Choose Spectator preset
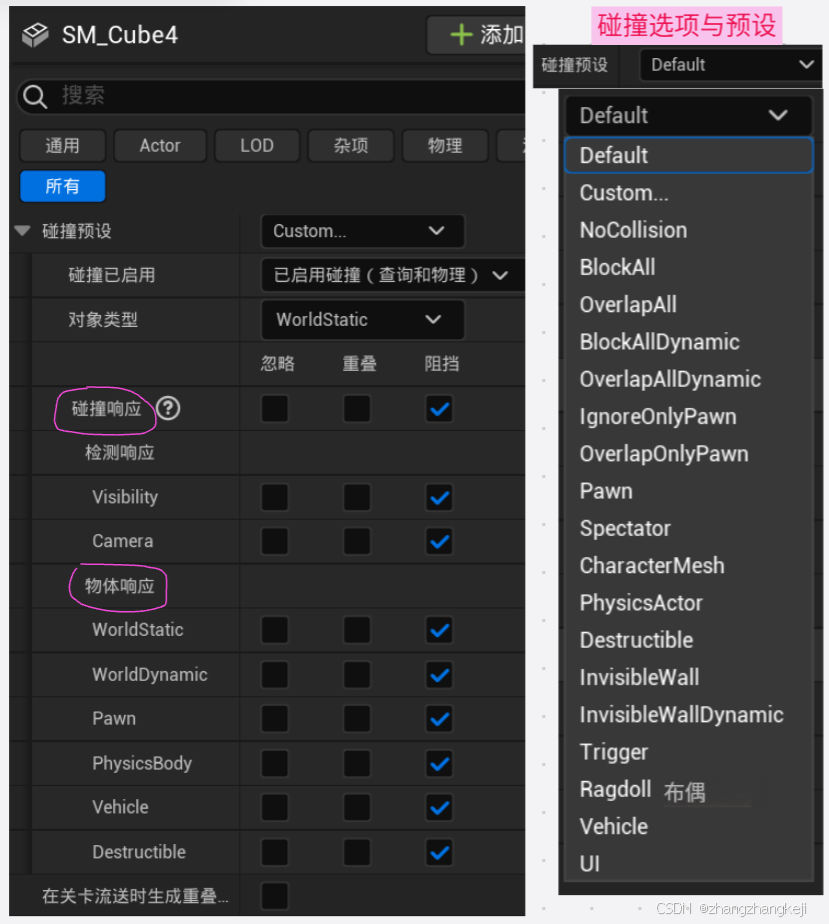 [x=689, y=528]
